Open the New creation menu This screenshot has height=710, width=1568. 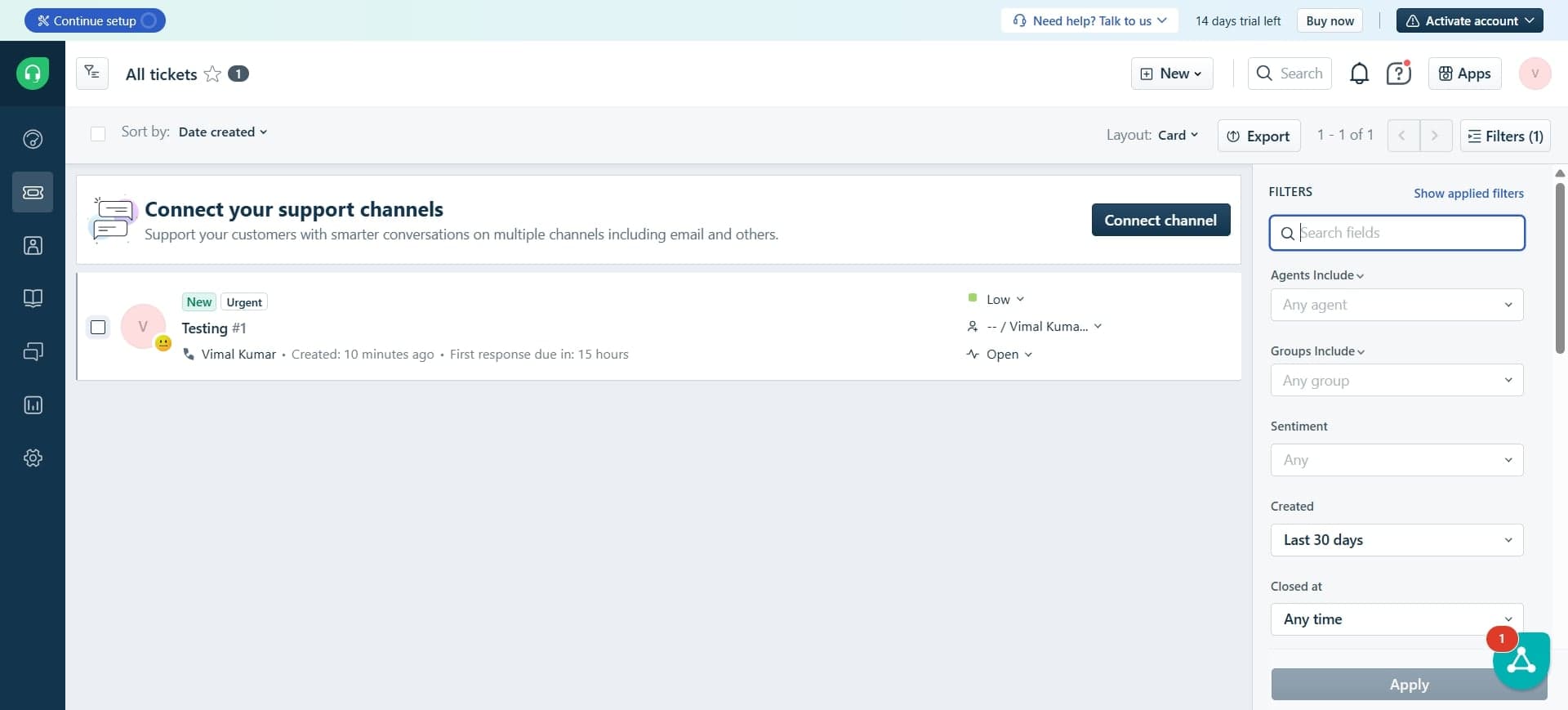pyautogui.click(x=1171, y=74)
